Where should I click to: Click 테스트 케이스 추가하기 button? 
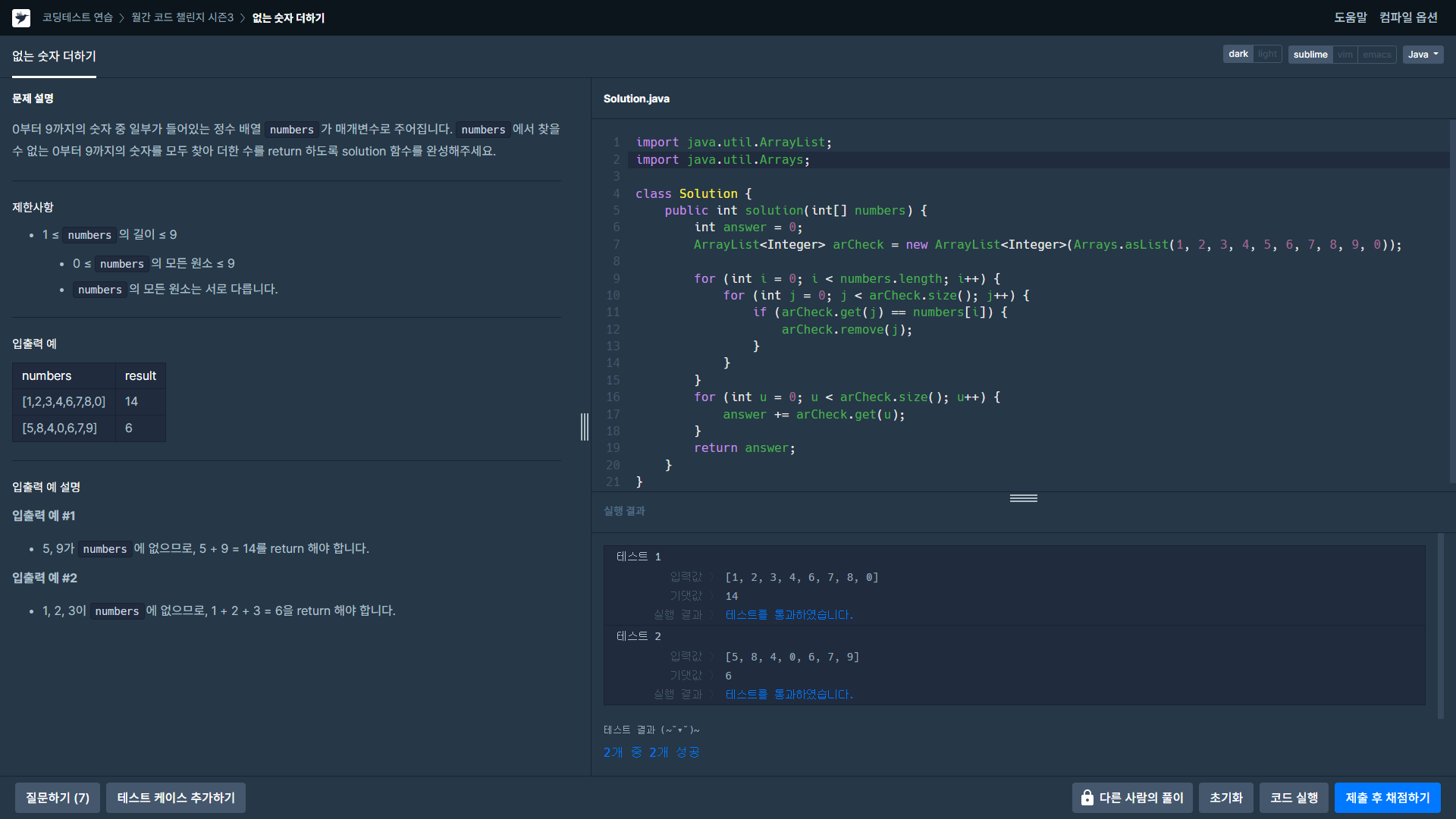pos(176,798)
